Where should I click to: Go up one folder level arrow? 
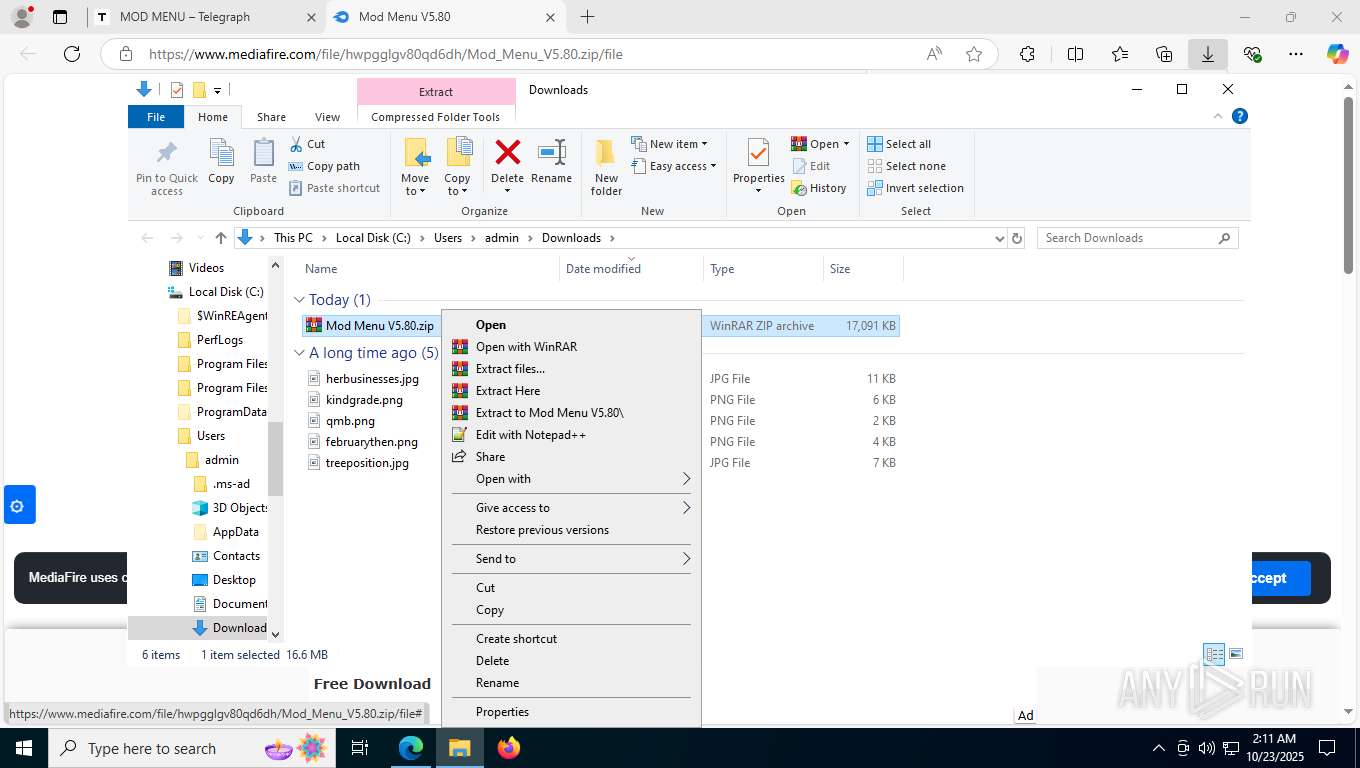tap(221, 238)
